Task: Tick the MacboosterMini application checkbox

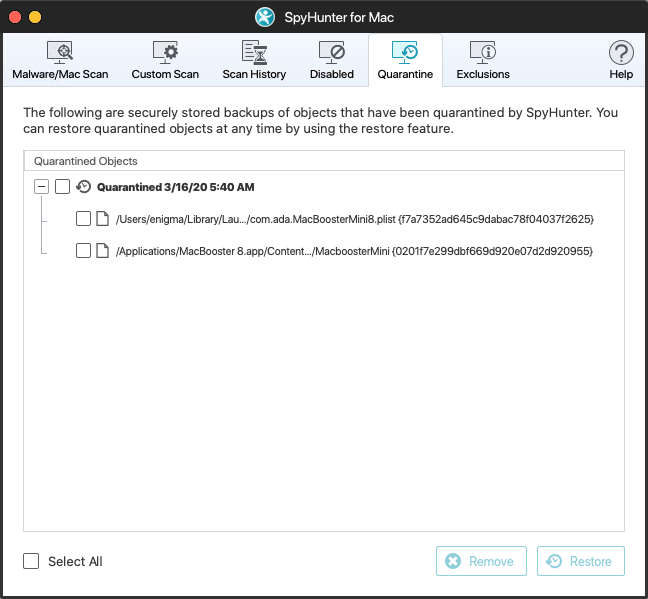Action: [x=84, y=251]
